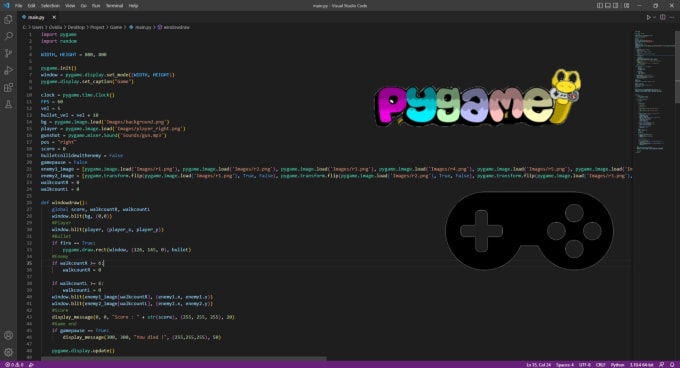
Task: Open the Extensions view
Action: pyautogui.click(x=8, y=87)
